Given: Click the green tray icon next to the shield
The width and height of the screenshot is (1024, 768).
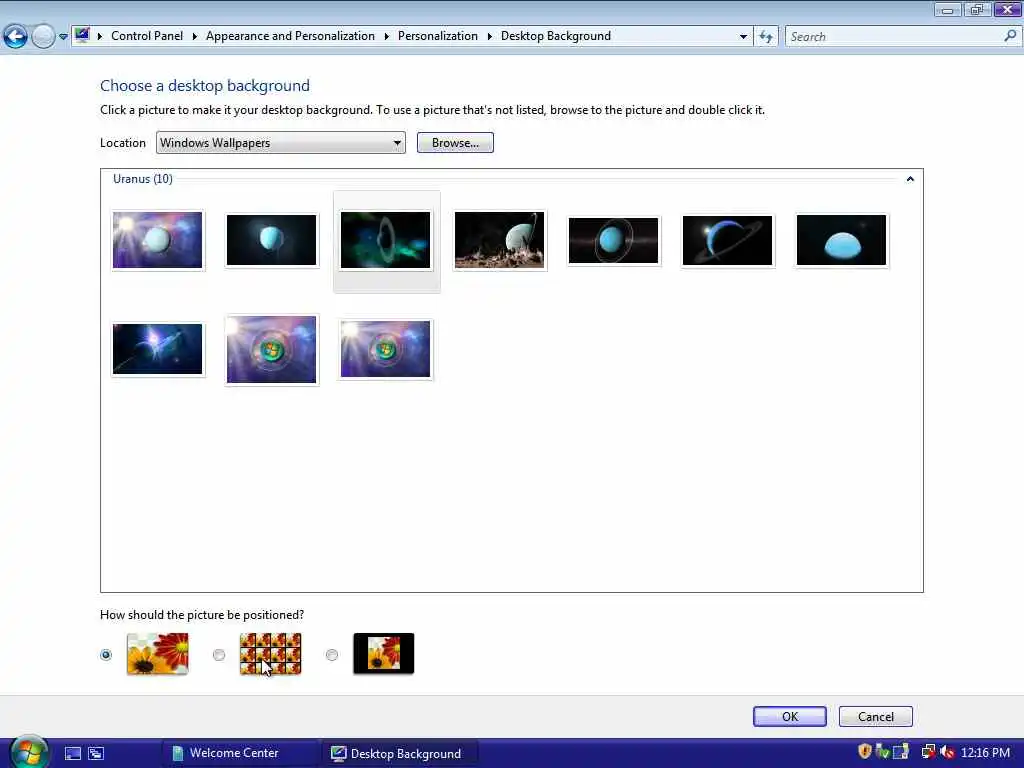Looking at the screenshot, I should pos(882,752).
